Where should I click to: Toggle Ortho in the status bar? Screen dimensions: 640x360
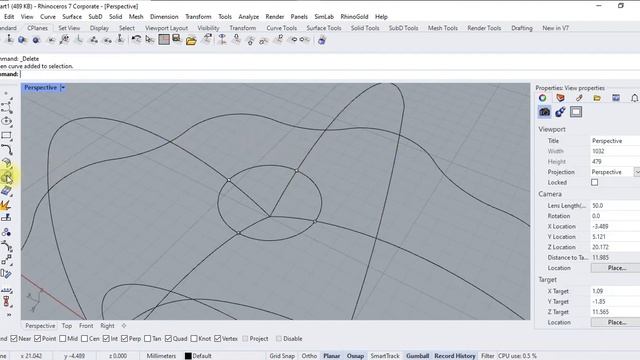(309, 356)
